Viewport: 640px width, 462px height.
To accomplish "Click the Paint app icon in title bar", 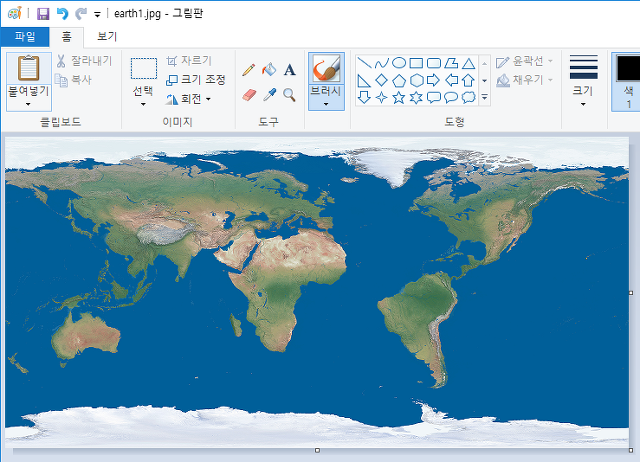I will pos(14,13).
